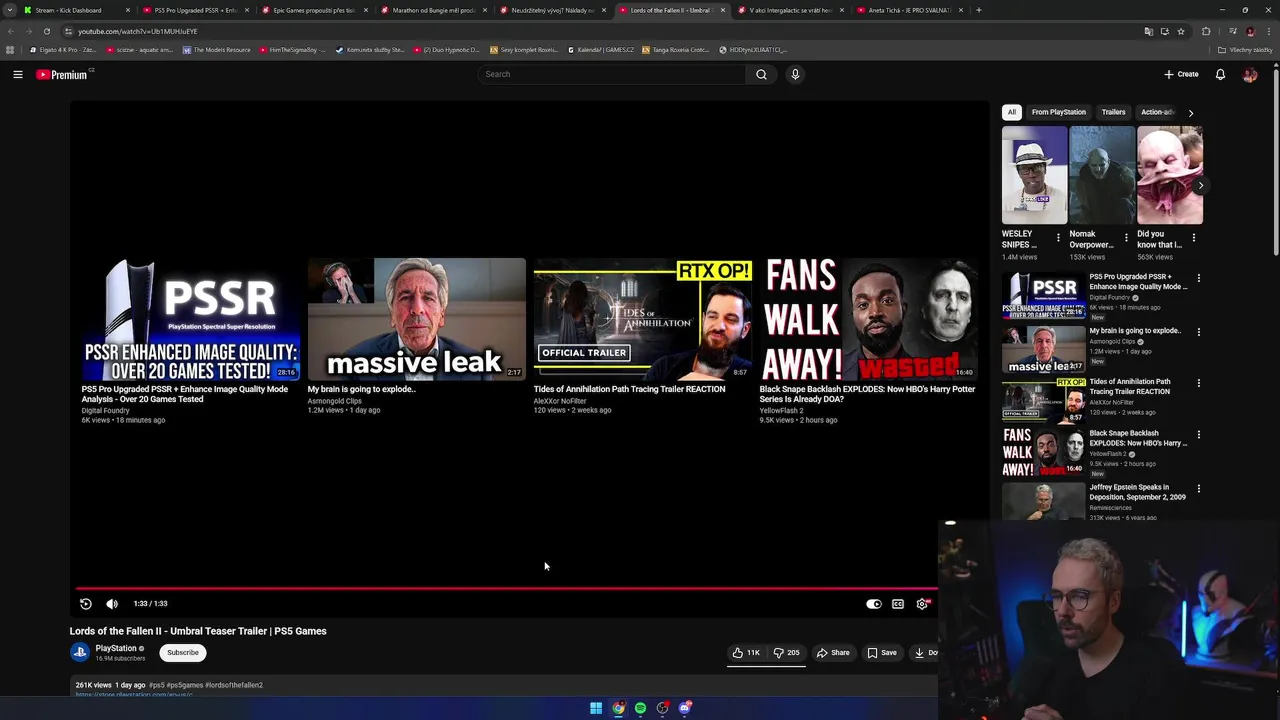This screenshot has width=1280, height=720.
Task: Open sidebar Digital Foundry PSSR video title
Action: click(1138, 281)
